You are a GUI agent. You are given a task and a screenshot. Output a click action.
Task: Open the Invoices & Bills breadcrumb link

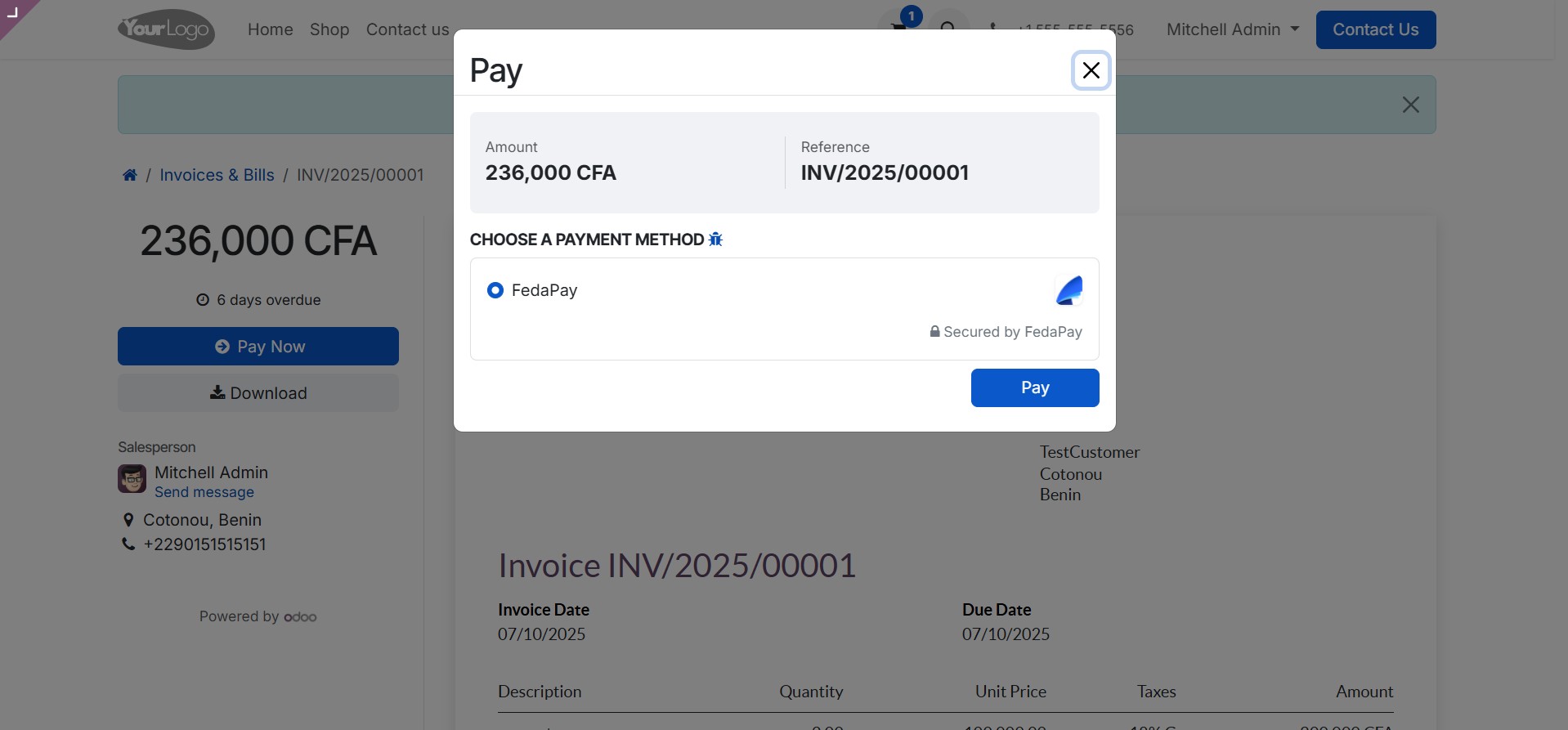tap(217, 175)
